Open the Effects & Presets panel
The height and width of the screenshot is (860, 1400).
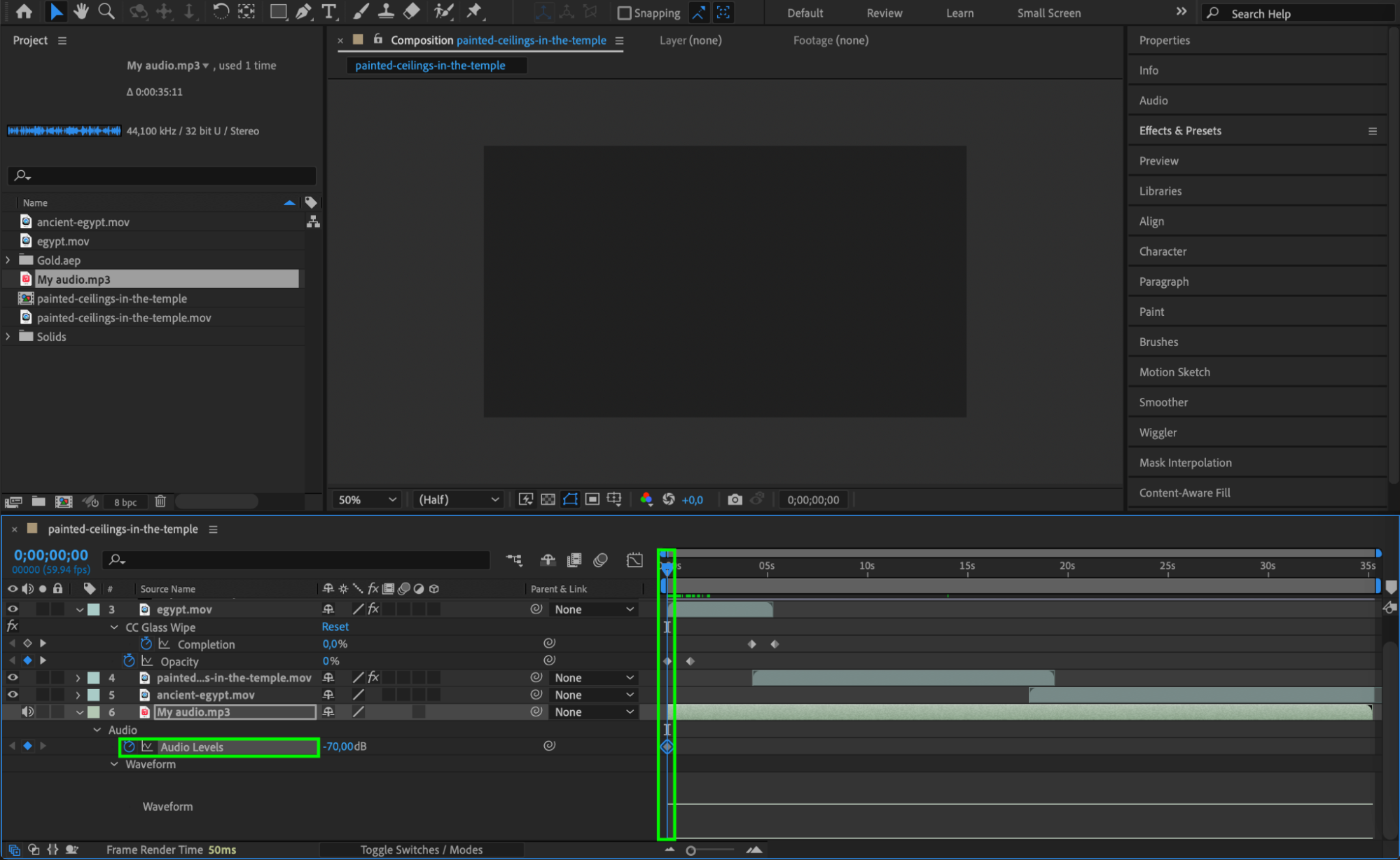[x=1180, y=130]
